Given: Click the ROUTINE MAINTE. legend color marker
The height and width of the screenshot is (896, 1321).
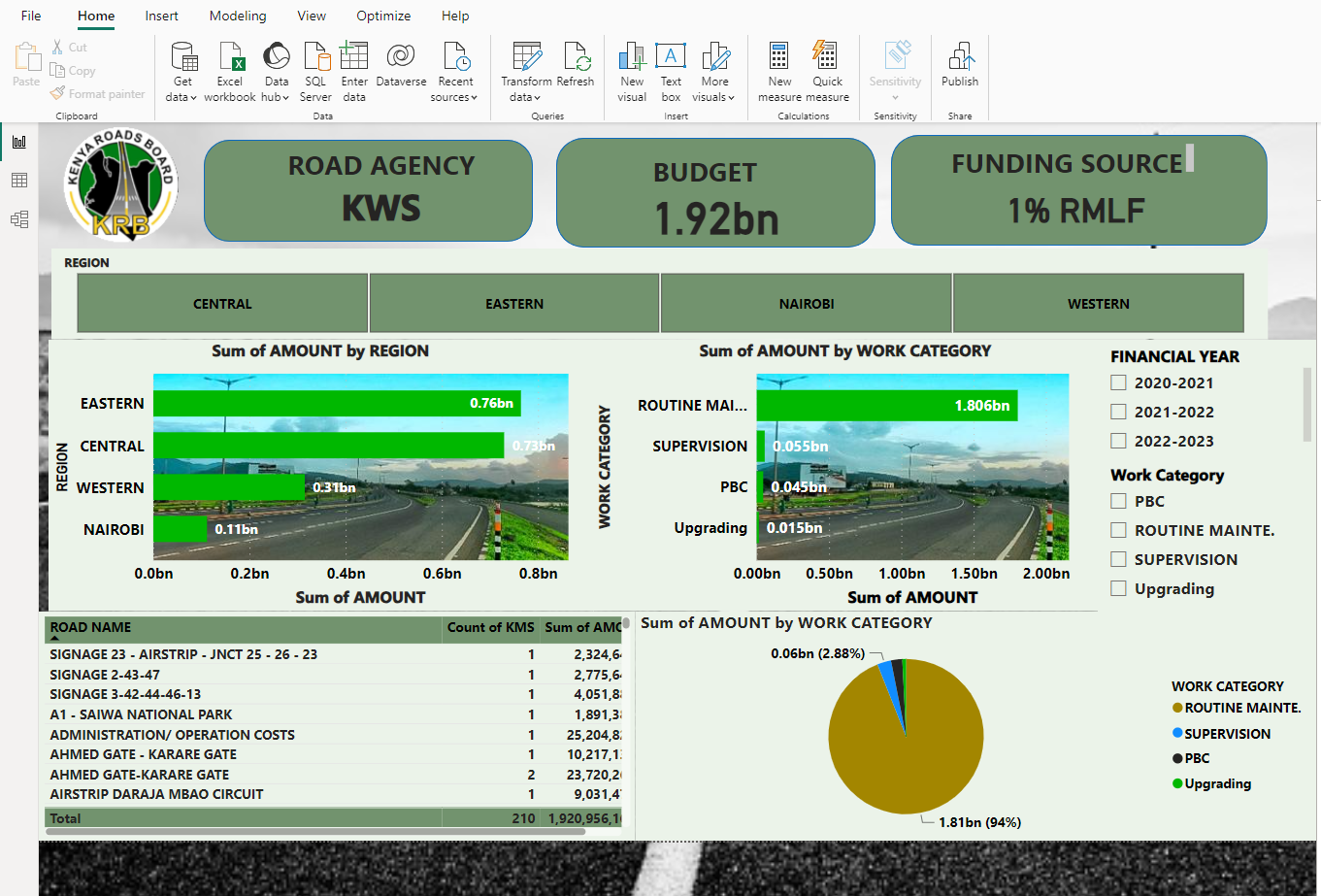Looking at the screenshot, I should (1177, 709).
